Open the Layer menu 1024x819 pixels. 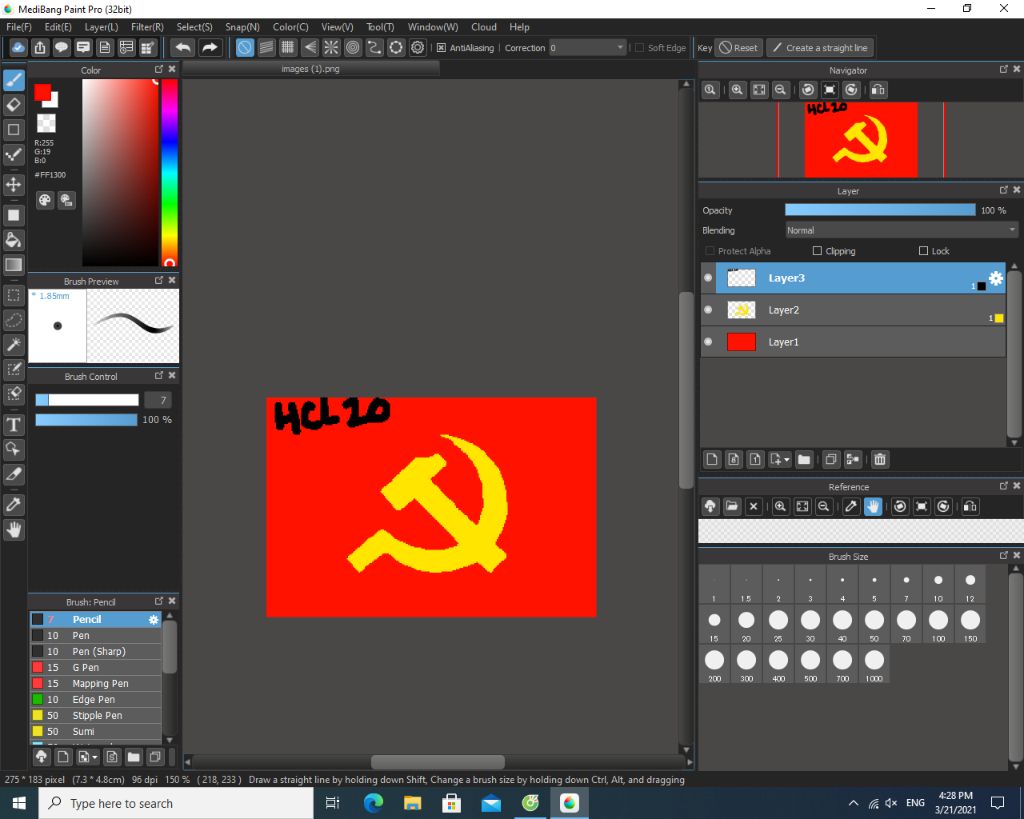point(101,27)
